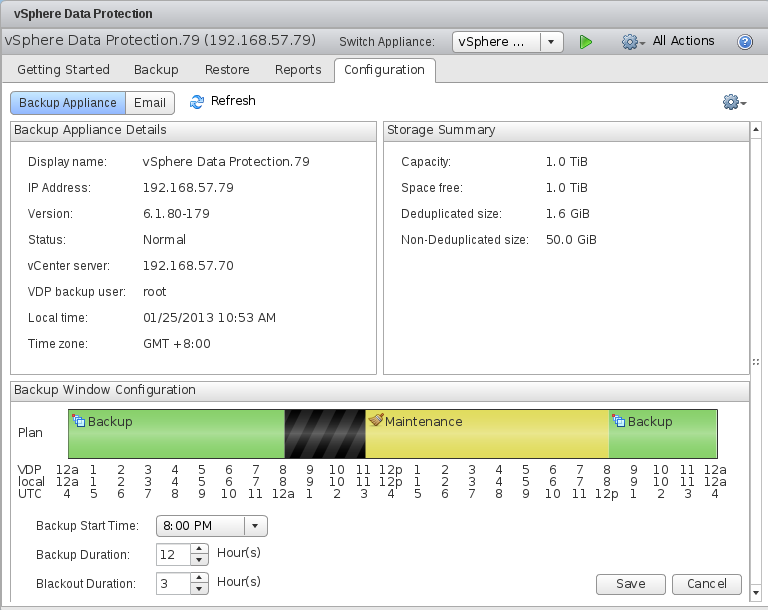Click the first Backup block icon in Plan
The width and height of the screenshot is (768, 610).
tap(78, 421)
